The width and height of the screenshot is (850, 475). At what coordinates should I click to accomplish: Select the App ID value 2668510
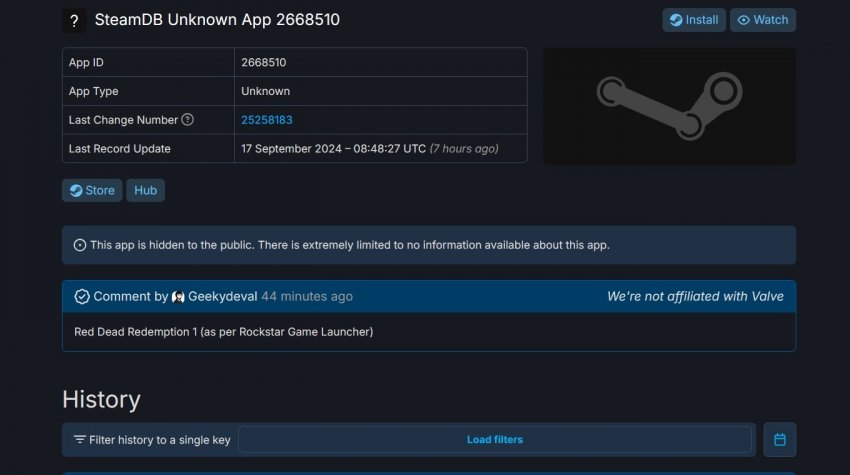(x=263, y=62)
